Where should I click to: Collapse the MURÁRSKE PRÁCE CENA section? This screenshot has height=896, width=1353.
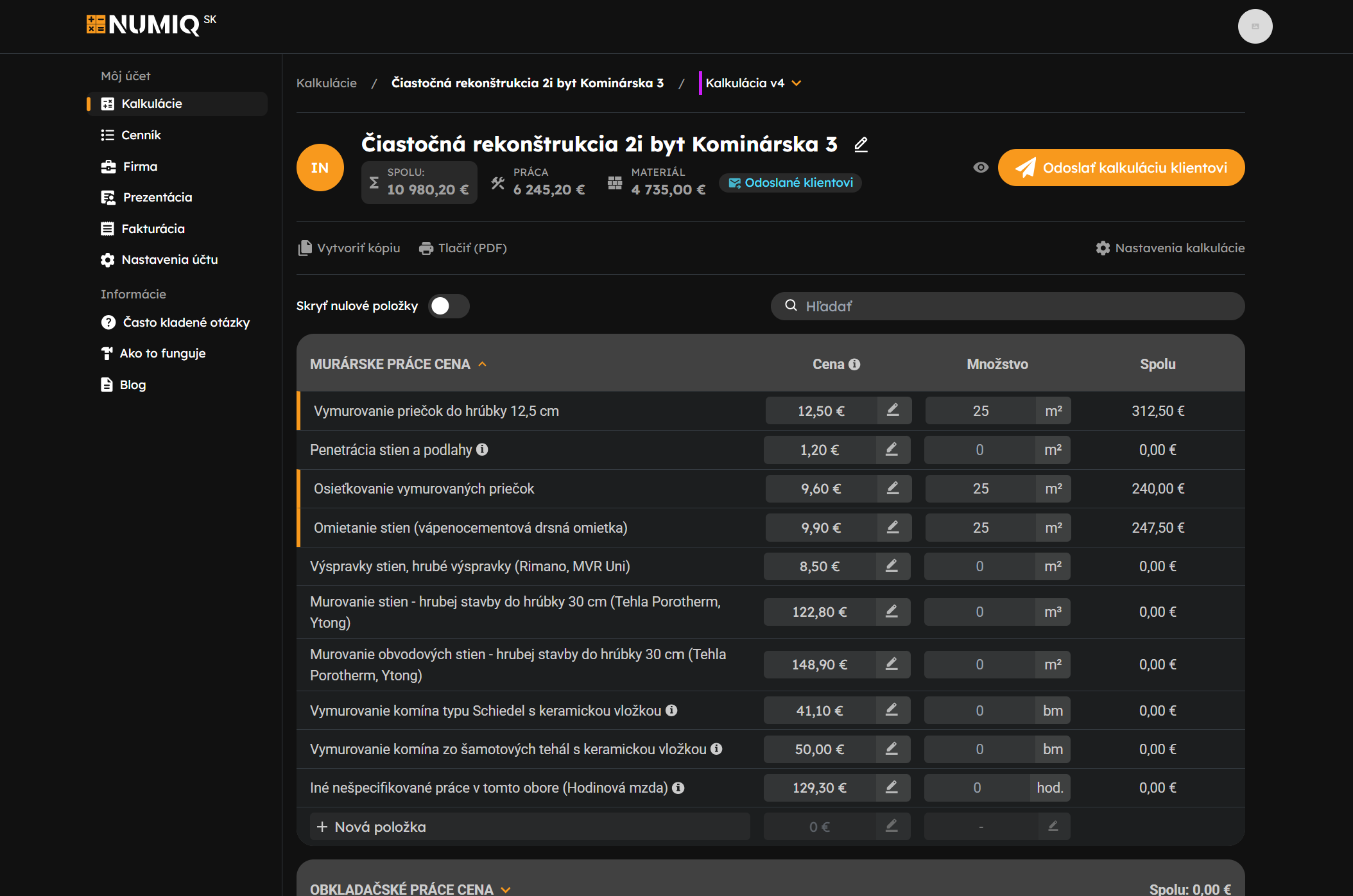pos(482,365)
